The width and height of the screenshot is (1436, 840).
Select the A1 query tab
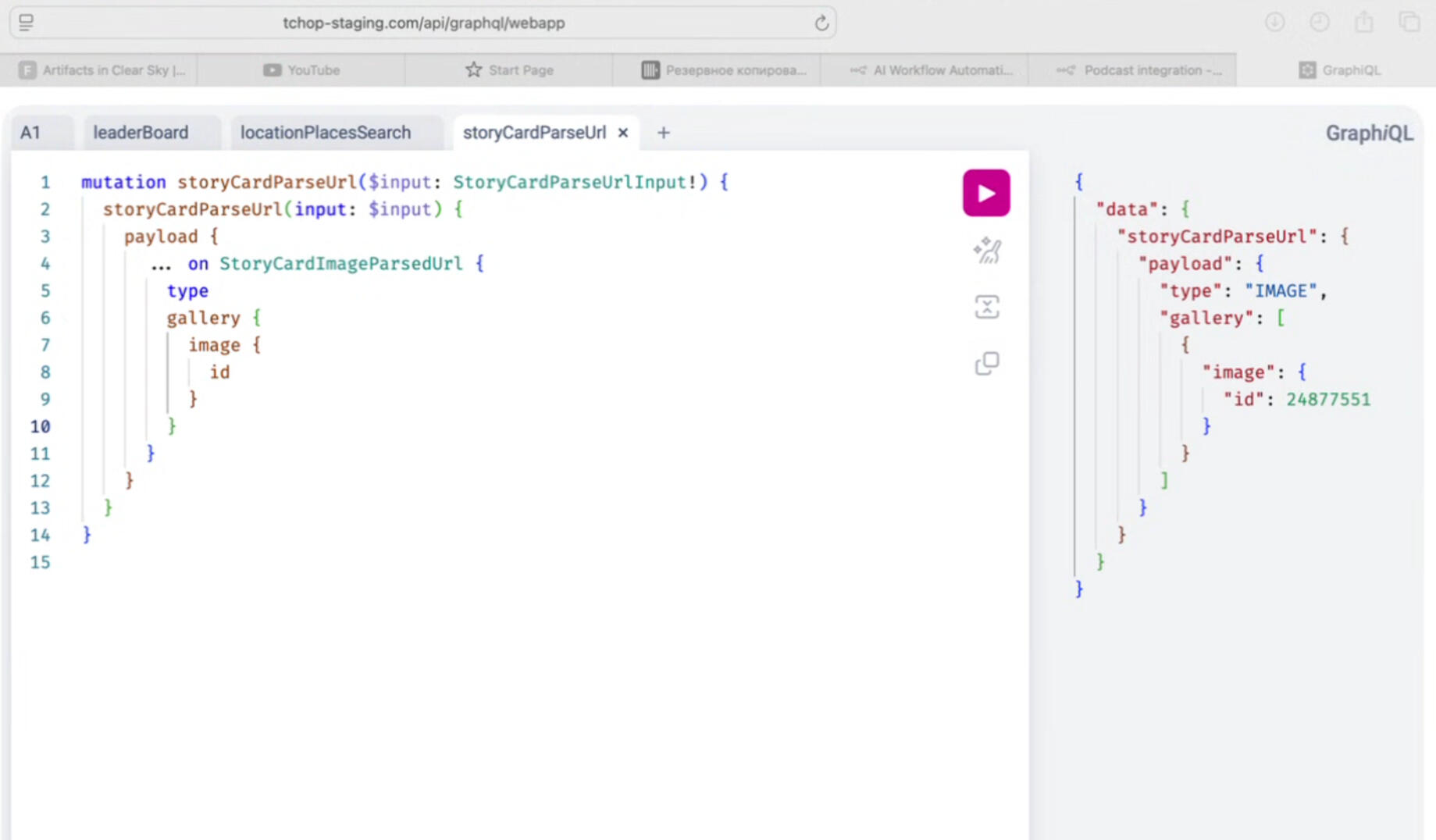point(30,133)
